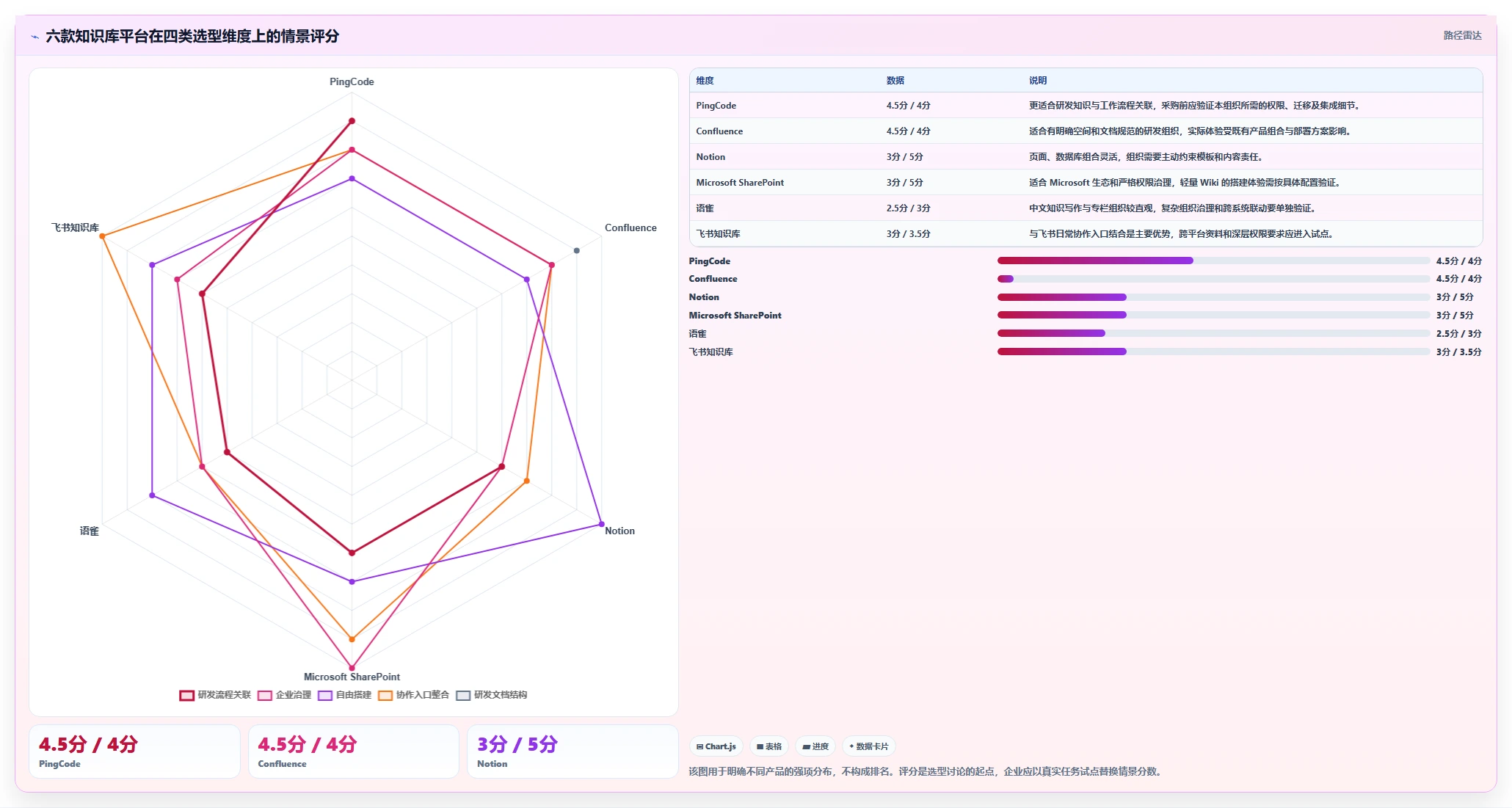Toggle the 企业治理 legend series
The width and height of the screenshot is (1512, 808).
(x=284, y=695)
